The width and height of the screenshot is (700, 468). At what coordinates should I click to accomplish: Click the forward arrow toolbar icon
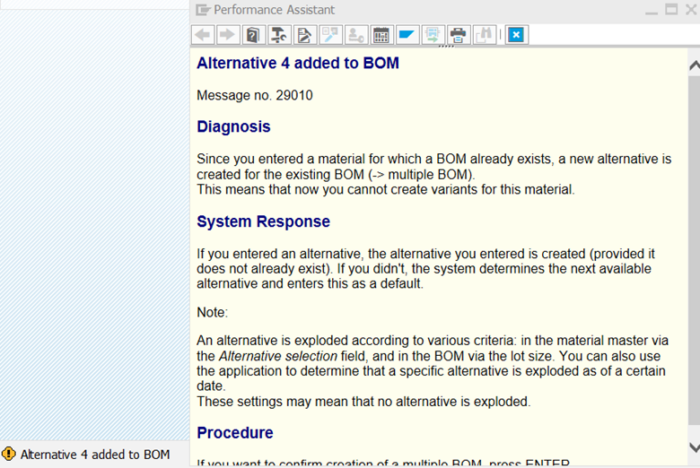click(228, 35)
